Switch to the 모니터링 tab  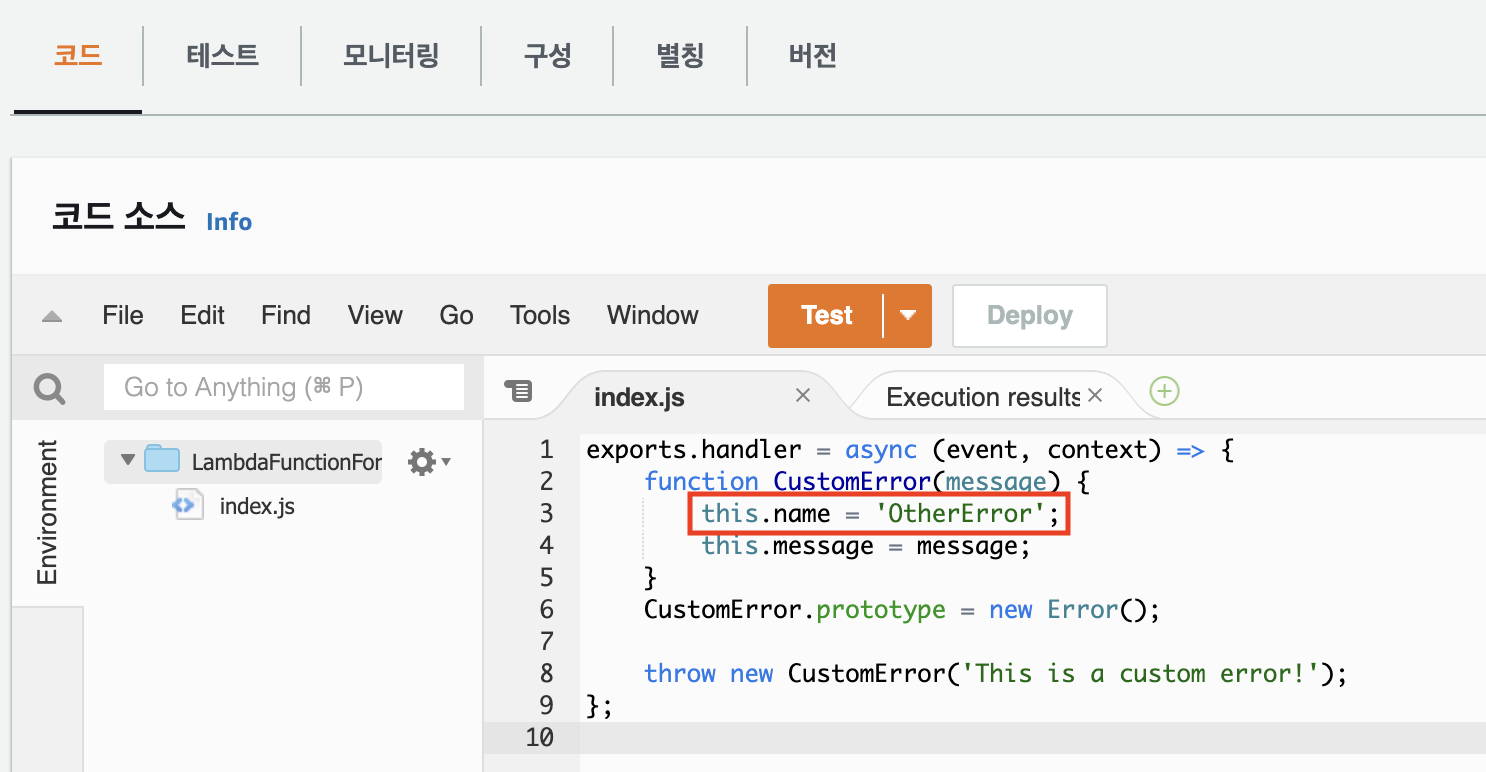point(390,56)
